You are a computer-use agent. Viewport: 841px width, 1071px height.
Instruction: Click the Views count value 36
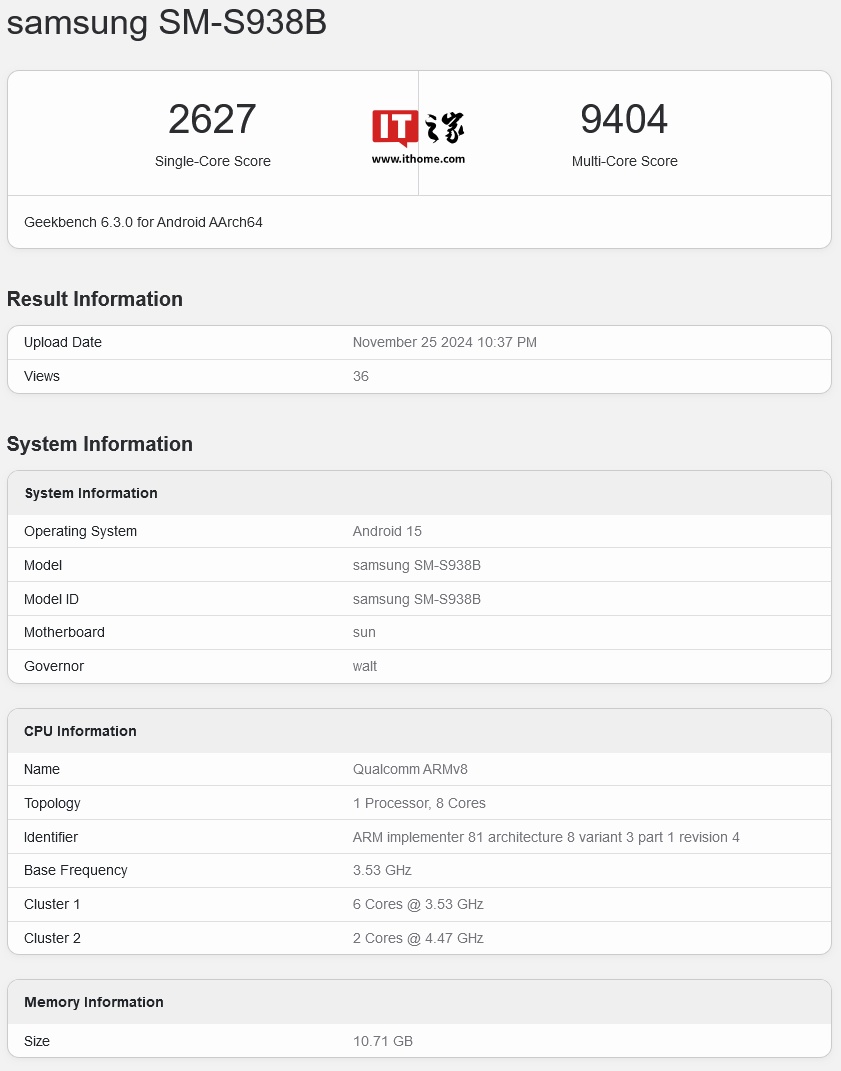click(360, 376)
